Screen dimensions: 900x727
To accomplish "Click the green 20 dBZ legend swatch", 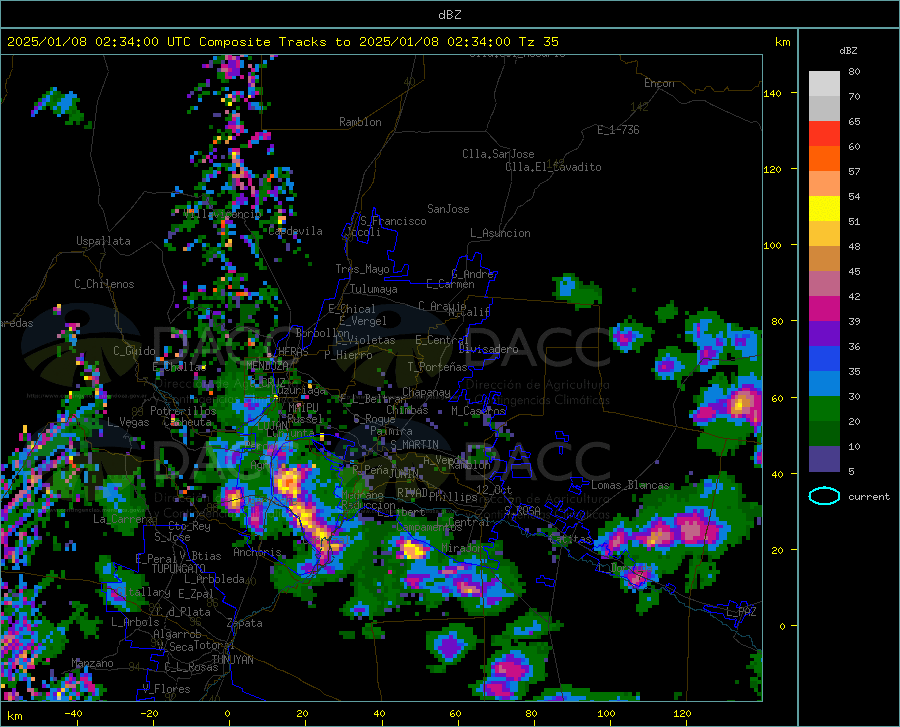I will pos(824,409).
